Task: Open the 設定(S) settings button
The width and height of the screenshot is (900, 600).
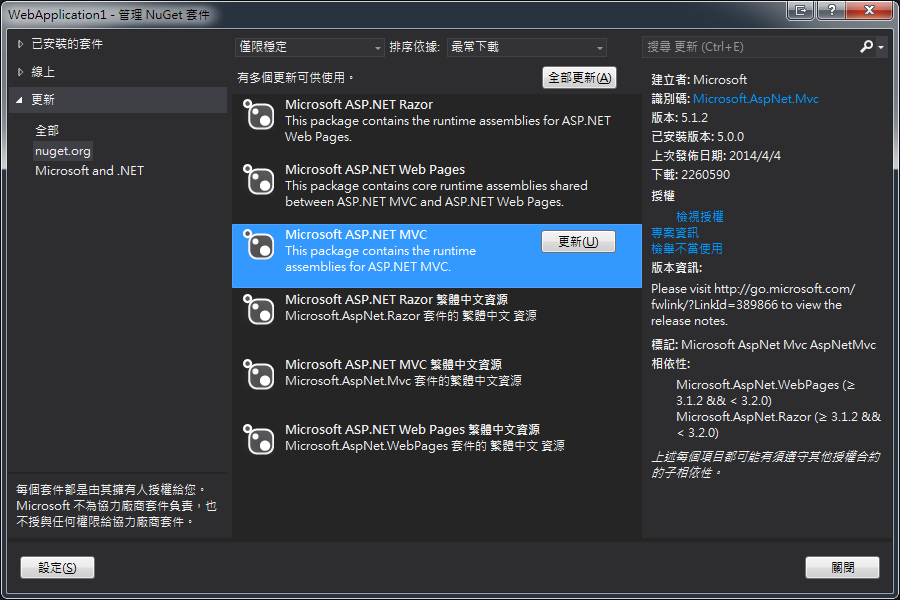Action: [57, 567]
